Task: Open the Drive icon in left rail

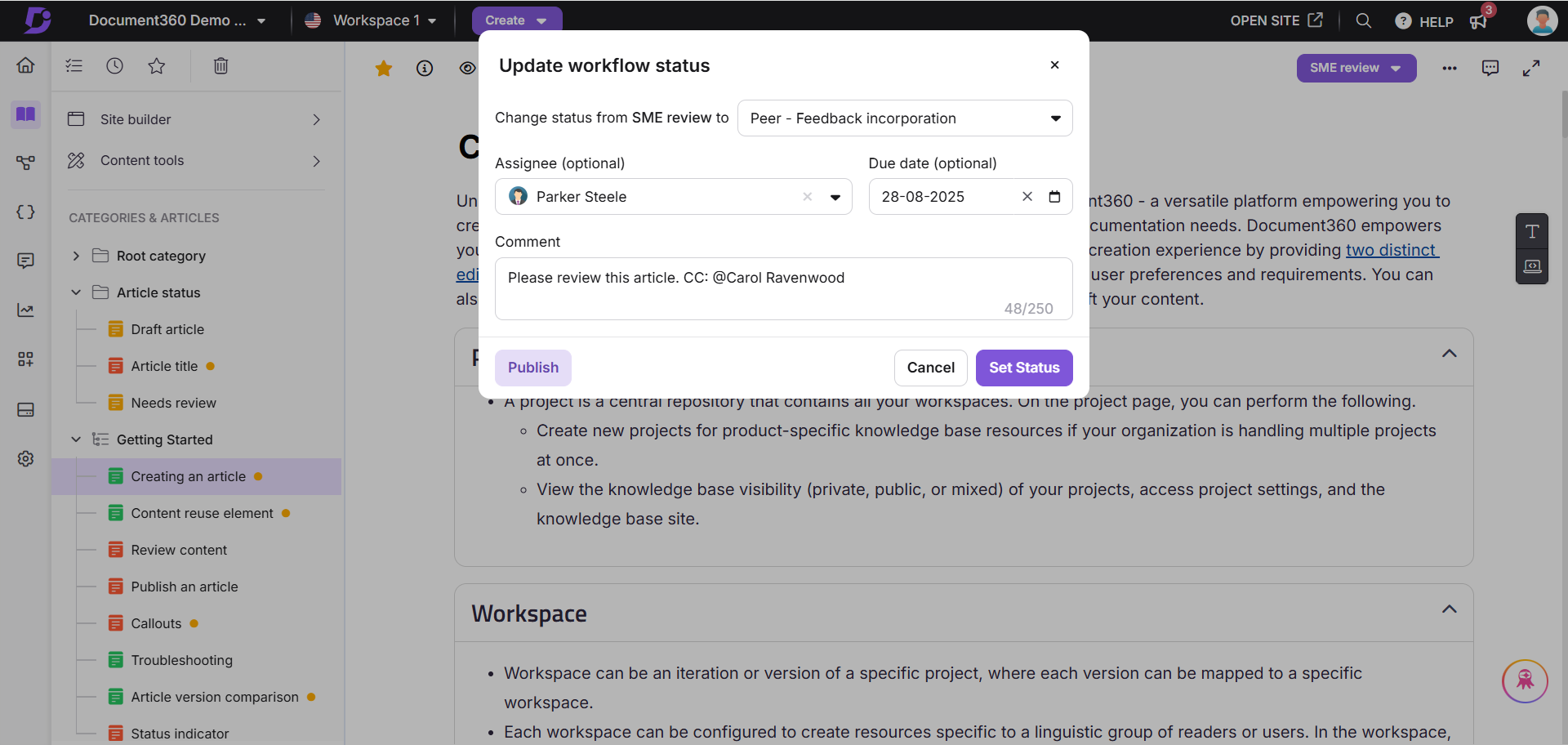Action: (25, 409)
